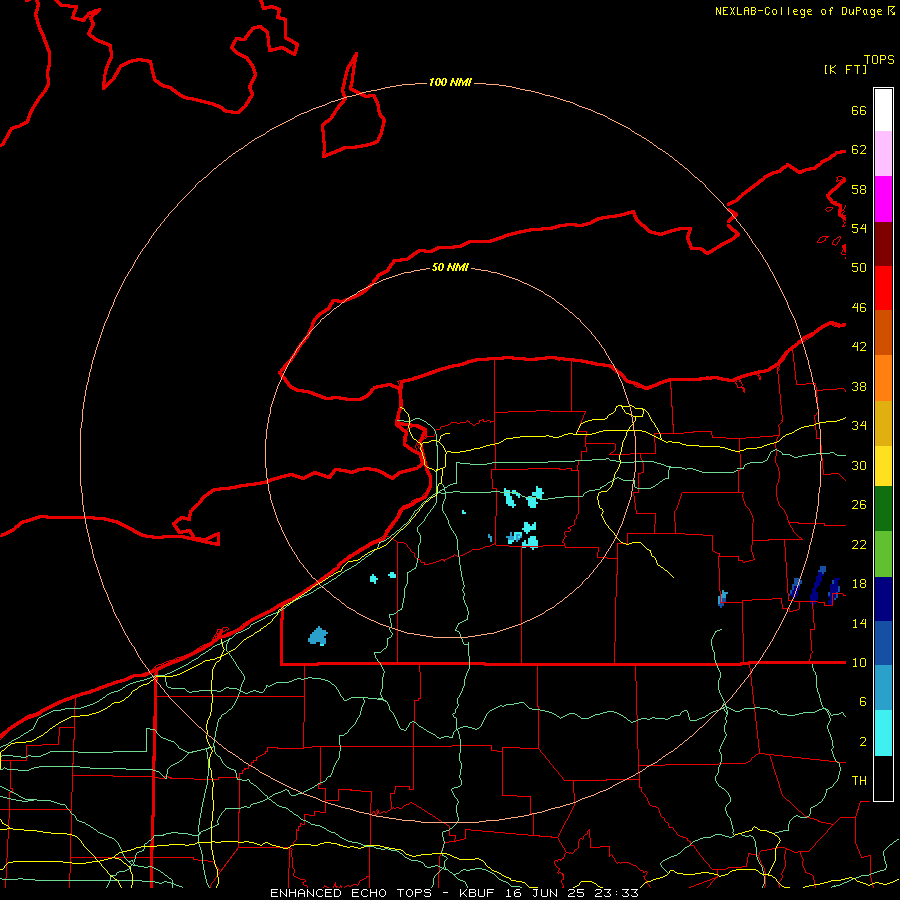Click the light blue 14 kft legend swatch
The height and width of the screenshot is (900, 900).
pyautogui.click(x=883, y=687)
